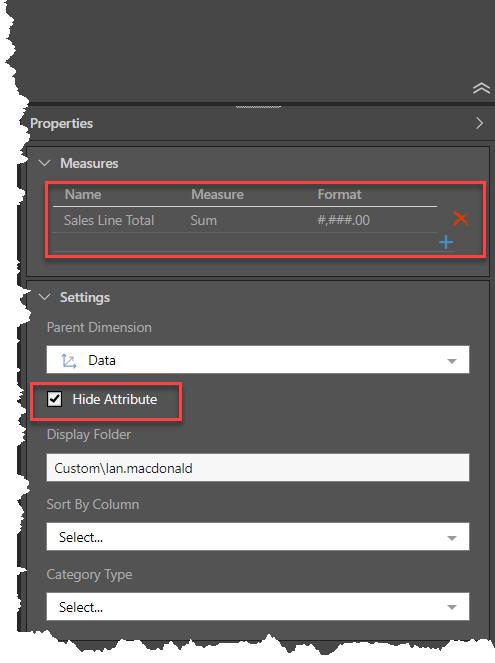Click the double-chevron collapse icon at top right
Viewport: 495px width, 663px height.
481,88
